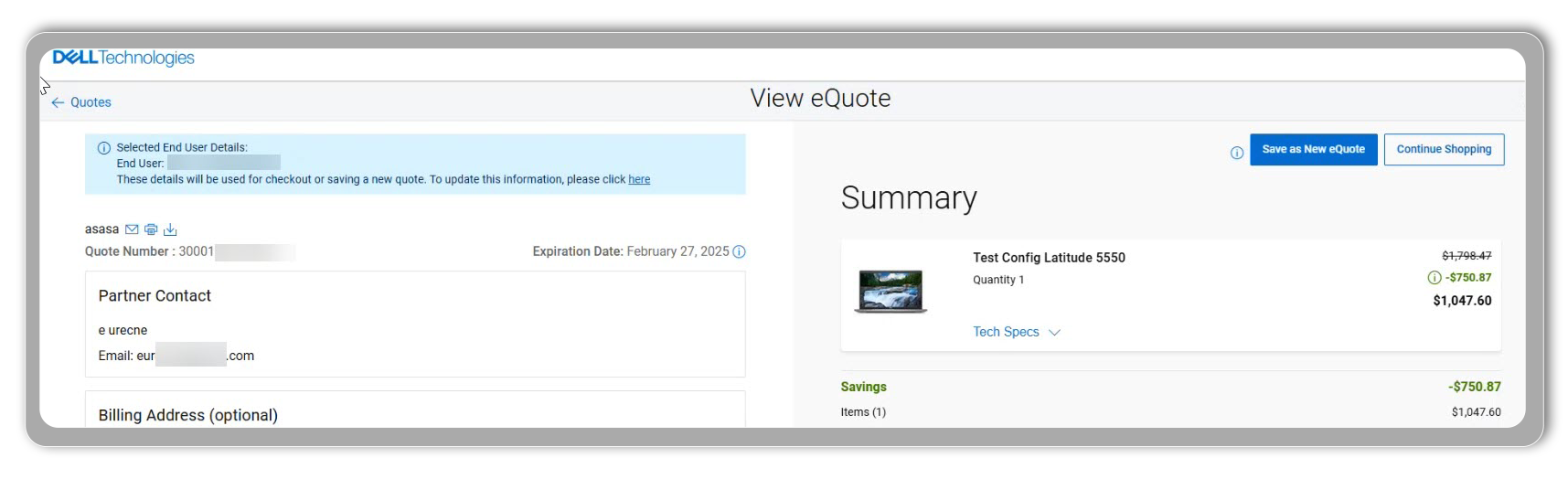Click the back arrow beside Quotes
The height and width of the screenshot is (479, 1568).
[58, 102]
